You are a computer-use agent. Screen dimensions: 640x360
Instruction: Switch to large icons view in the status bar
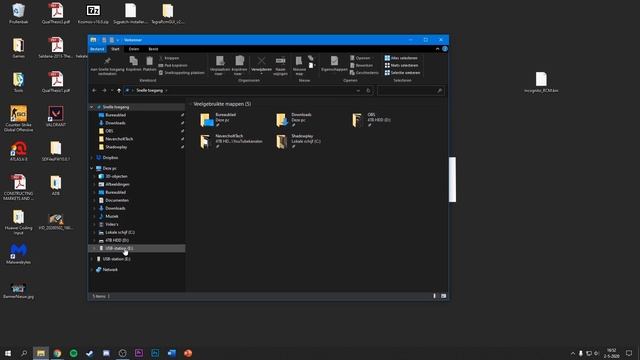[x=443, y=296]
